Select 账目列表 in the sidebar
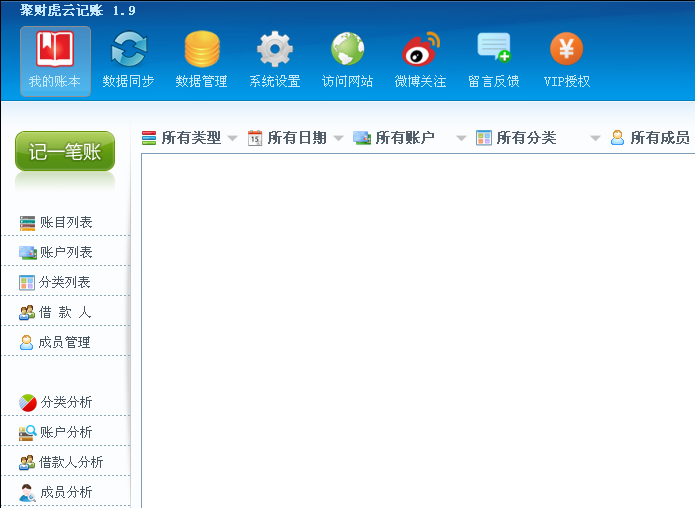Screen dimensions: 695x508 click(x=65, y=222)
